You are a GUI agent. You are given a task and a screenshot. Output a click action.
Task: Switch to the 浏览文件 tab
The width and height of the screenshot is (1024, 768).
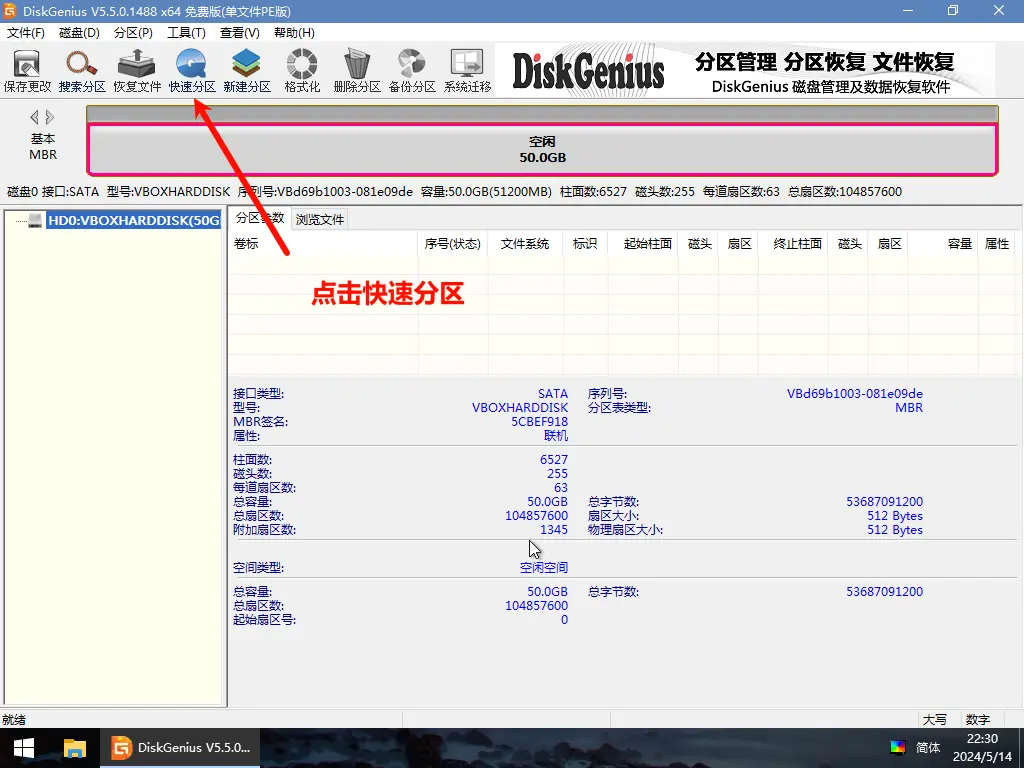[320, 219]
